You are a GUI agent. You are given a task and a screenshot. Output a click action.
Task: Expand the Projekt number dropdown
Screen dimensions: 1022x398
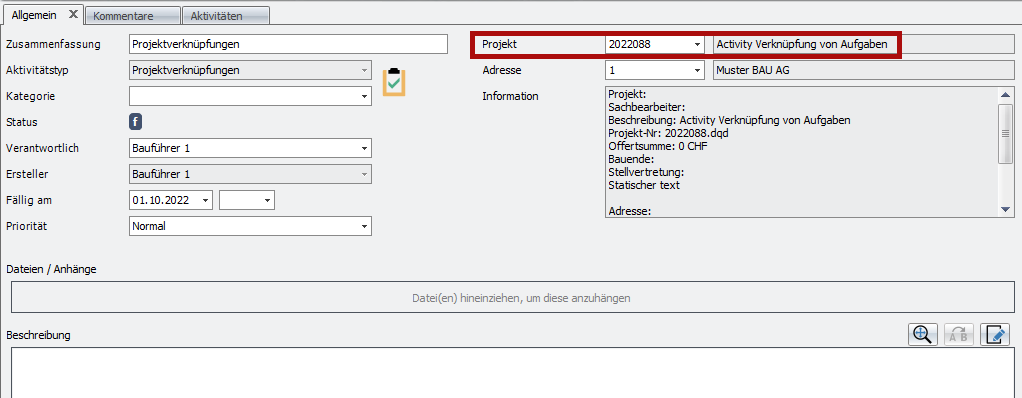[697, 44]
